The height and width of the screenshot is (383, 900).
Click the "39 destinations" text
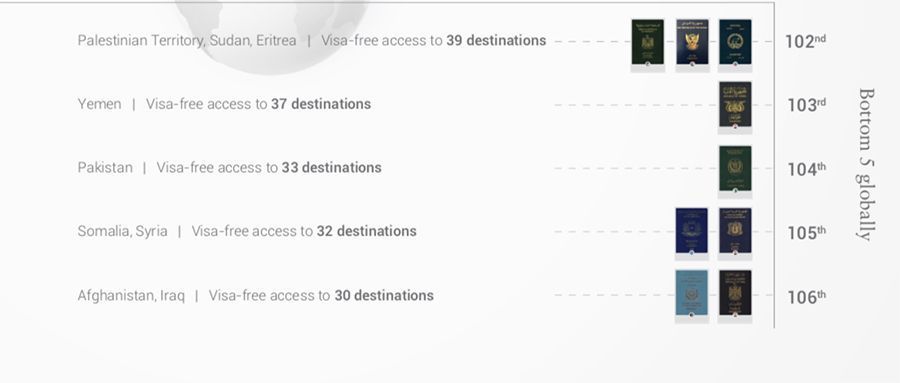[x=496, y=40]
